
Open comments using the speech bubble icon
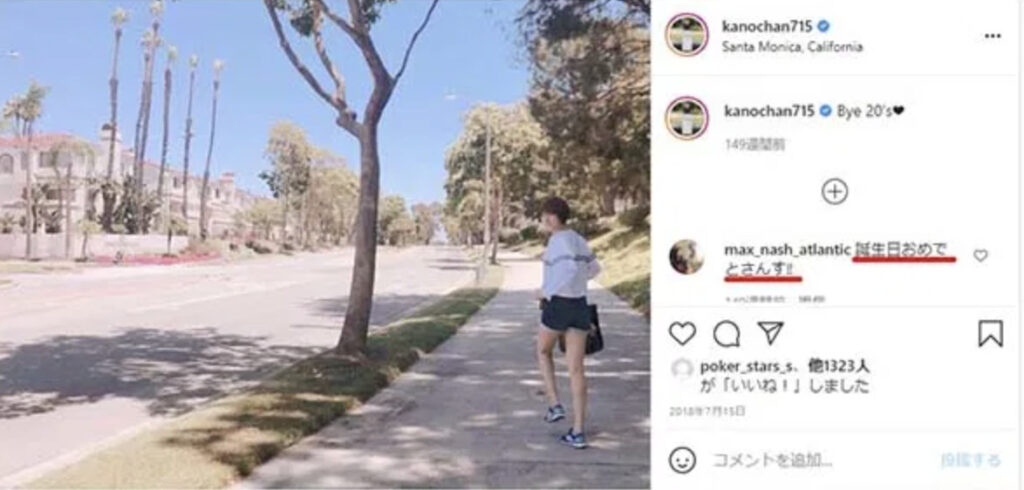[x=726, y=334]
